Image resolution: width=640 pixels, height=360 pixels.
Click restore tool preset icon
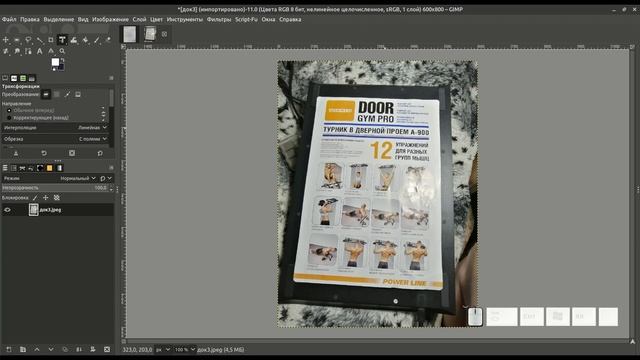click(x=44, y=153)
